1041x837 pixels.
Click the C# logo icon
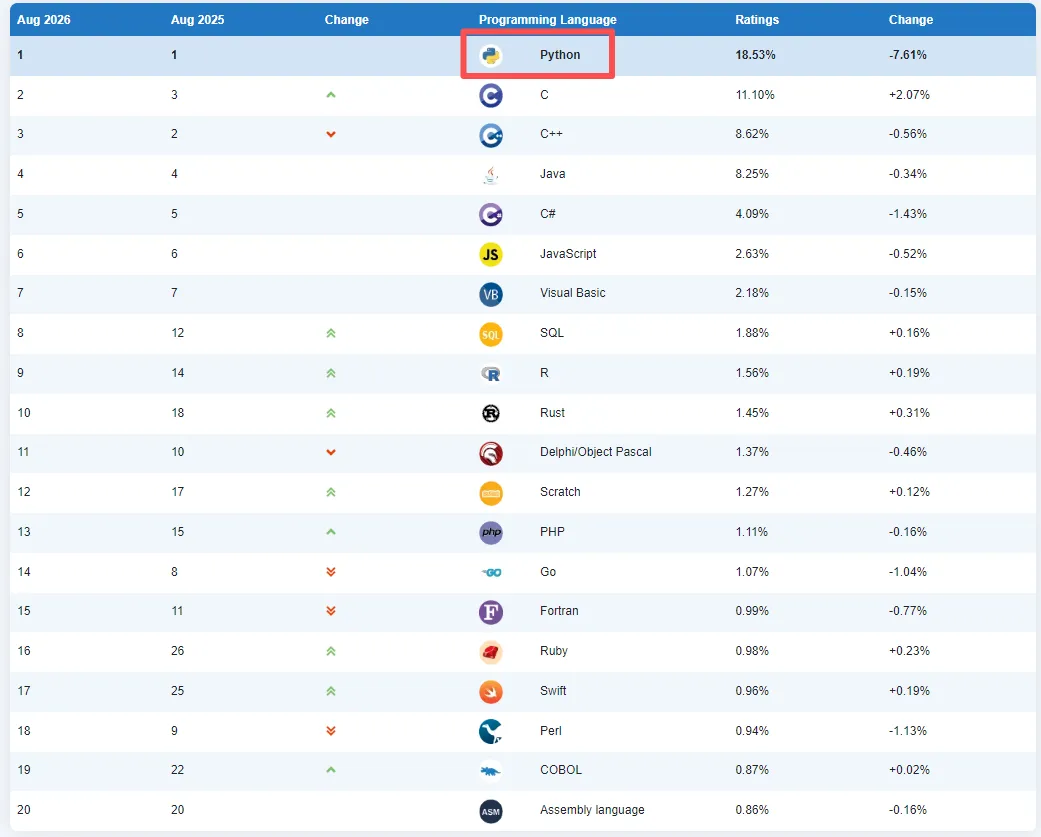click(491, 214)
